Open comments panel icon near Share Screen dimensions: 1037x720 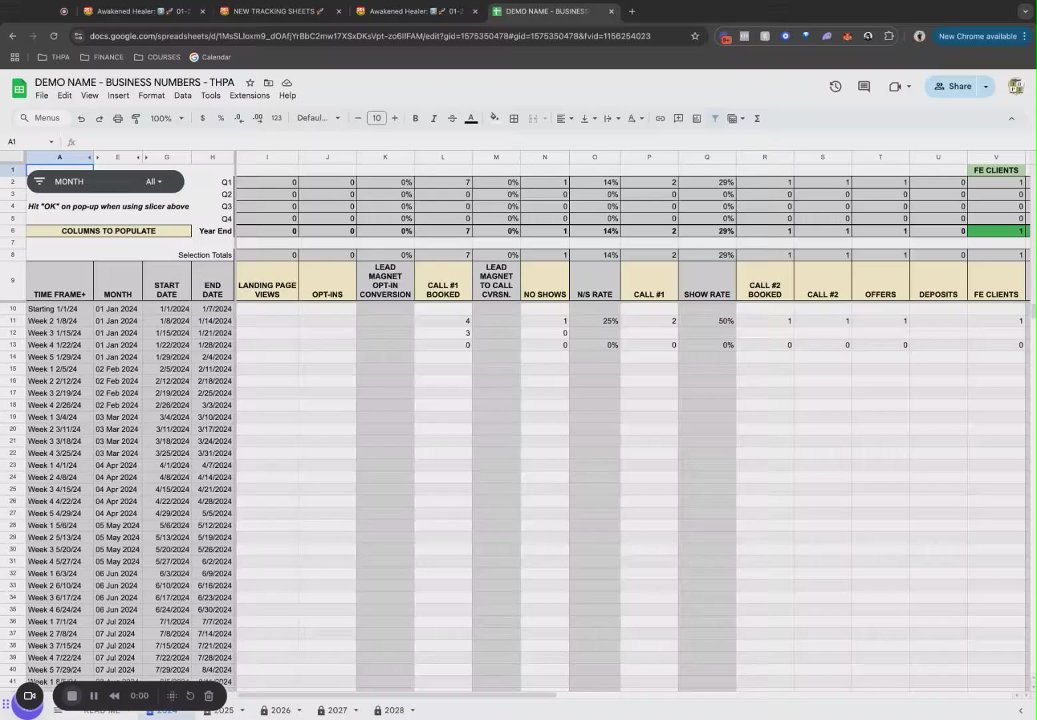click(x=864, y=87)
